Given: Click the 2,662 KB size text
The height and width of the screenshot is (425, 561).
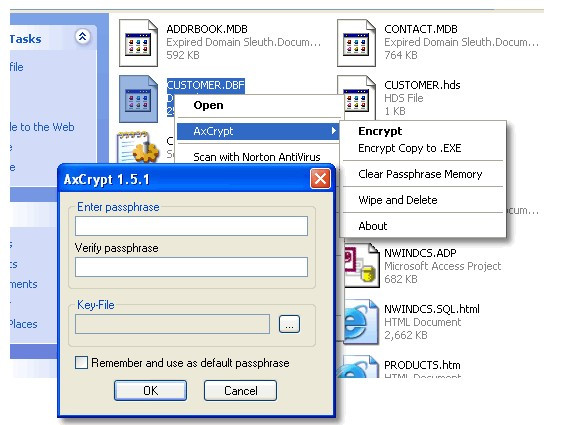Looking at the screenshot, I should pos(406,335).
